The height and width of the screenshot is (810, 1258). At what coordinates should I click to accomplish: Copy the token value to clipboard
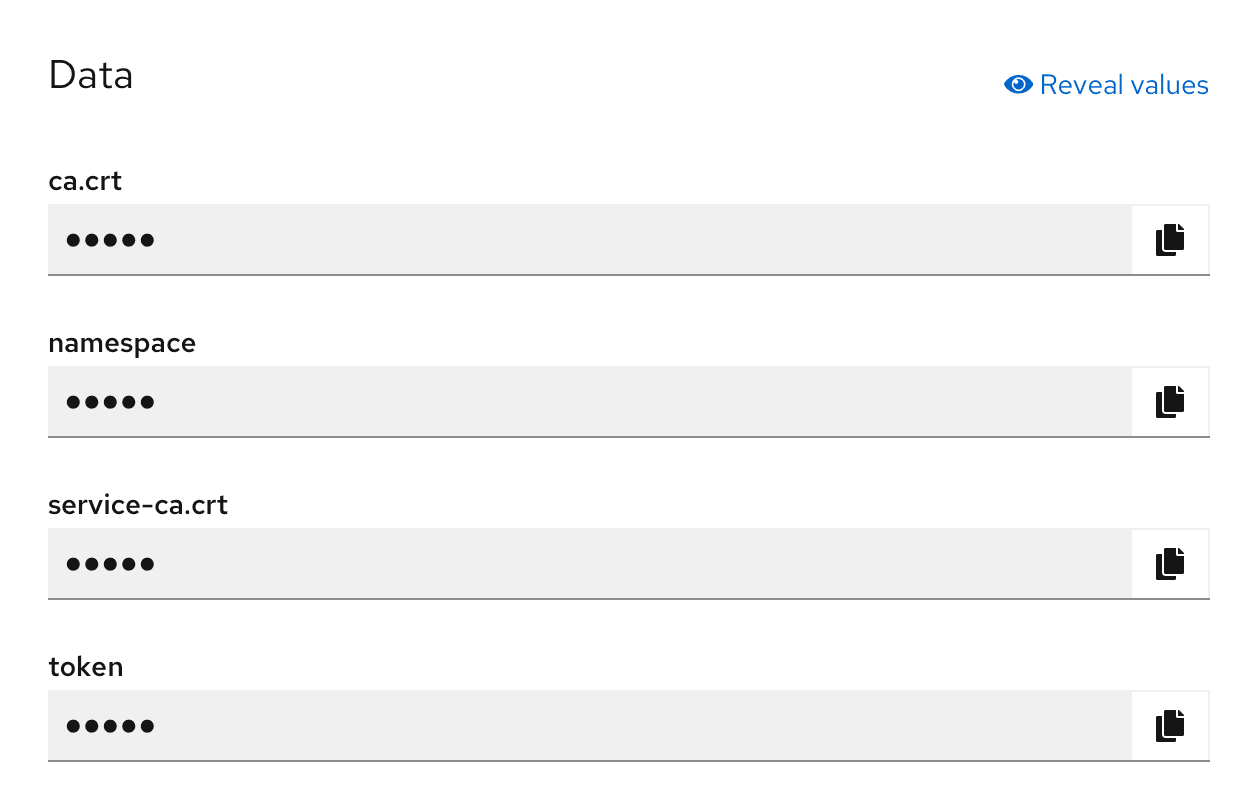1170,726
